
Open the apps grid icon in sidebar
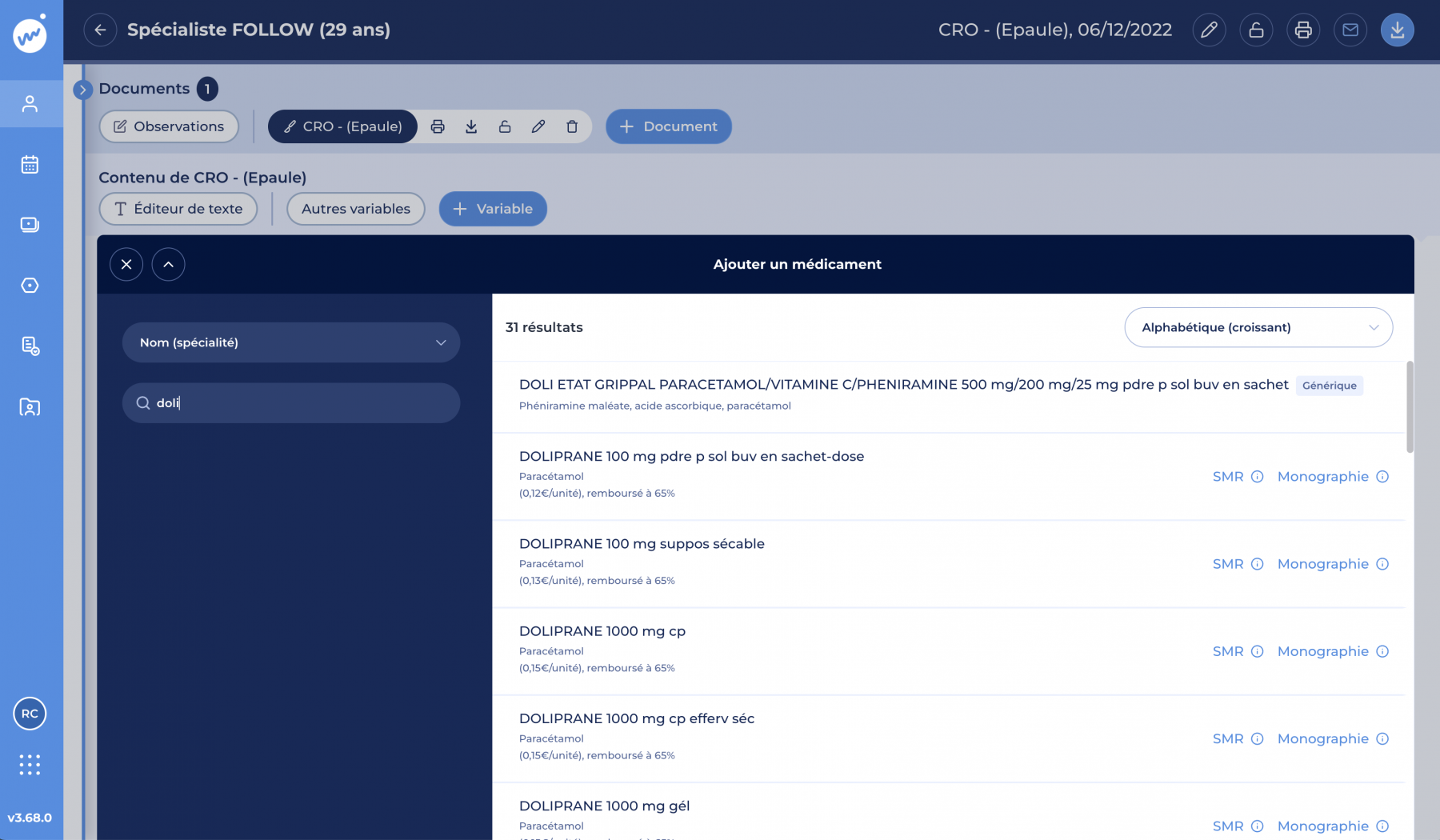30,765
